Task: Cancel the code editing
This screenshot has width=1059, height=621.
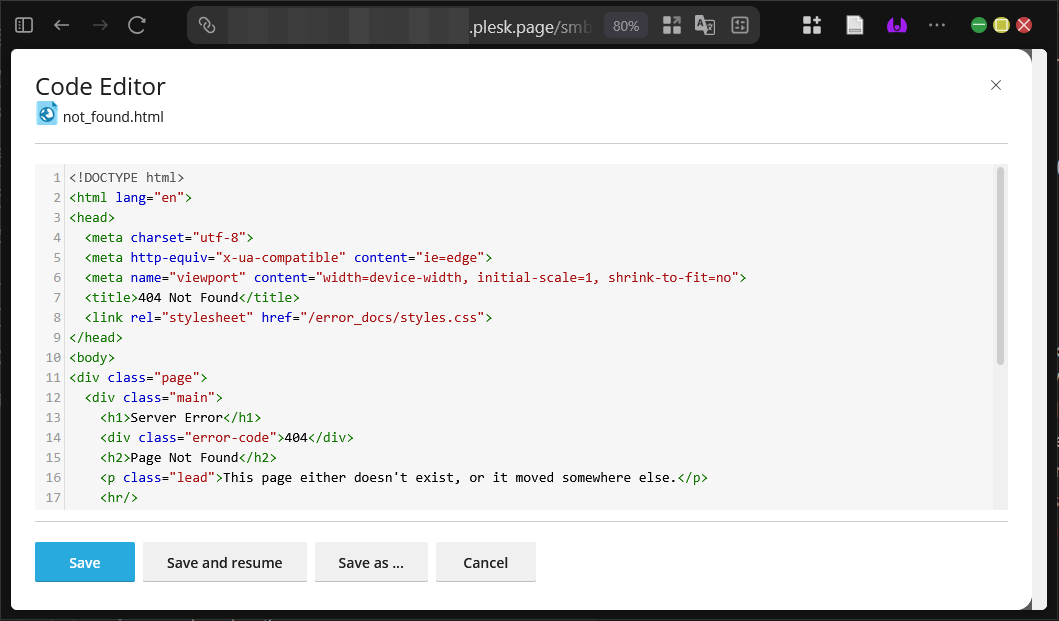Action: coord(486,562)
